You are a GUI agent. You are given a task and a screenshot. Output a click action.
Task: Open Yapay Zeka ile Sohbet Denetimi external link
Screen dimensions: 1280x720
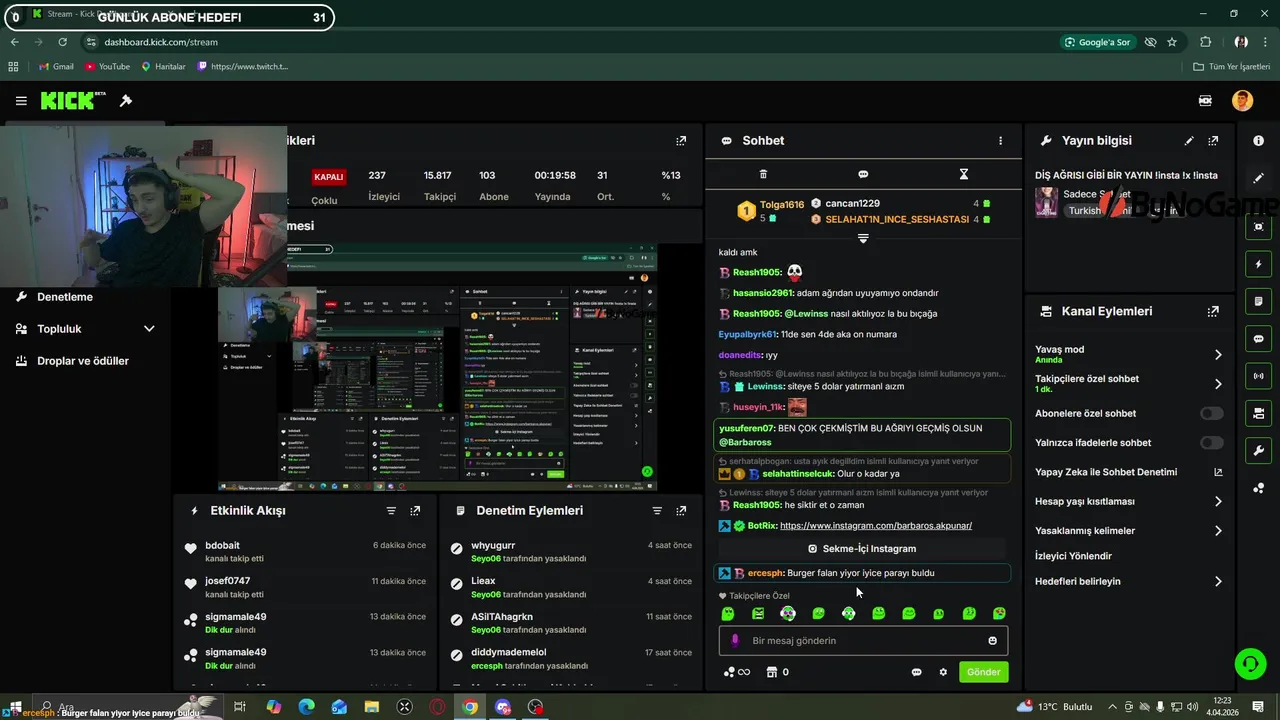point(1218,472)
